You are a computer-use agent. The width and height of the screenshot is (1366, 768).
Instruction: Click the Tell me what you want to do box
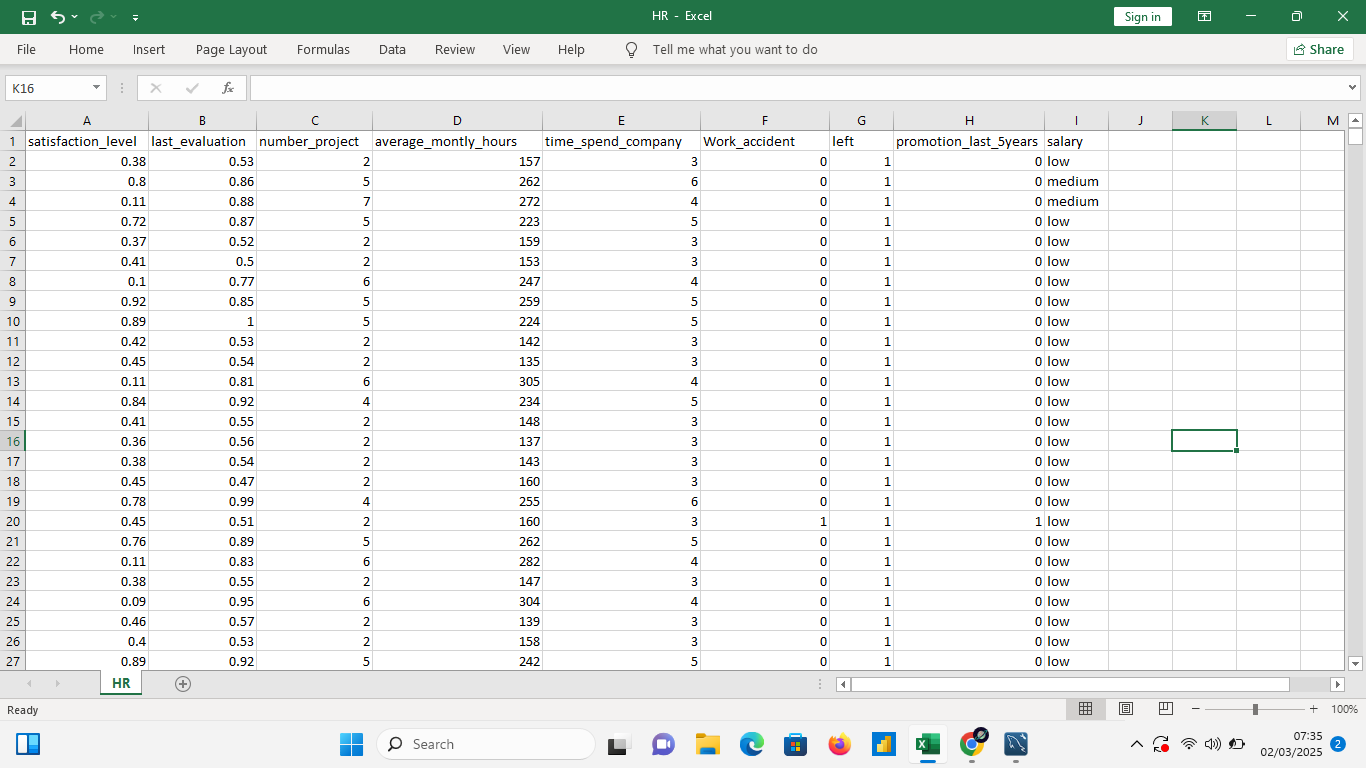pos(735,49)
